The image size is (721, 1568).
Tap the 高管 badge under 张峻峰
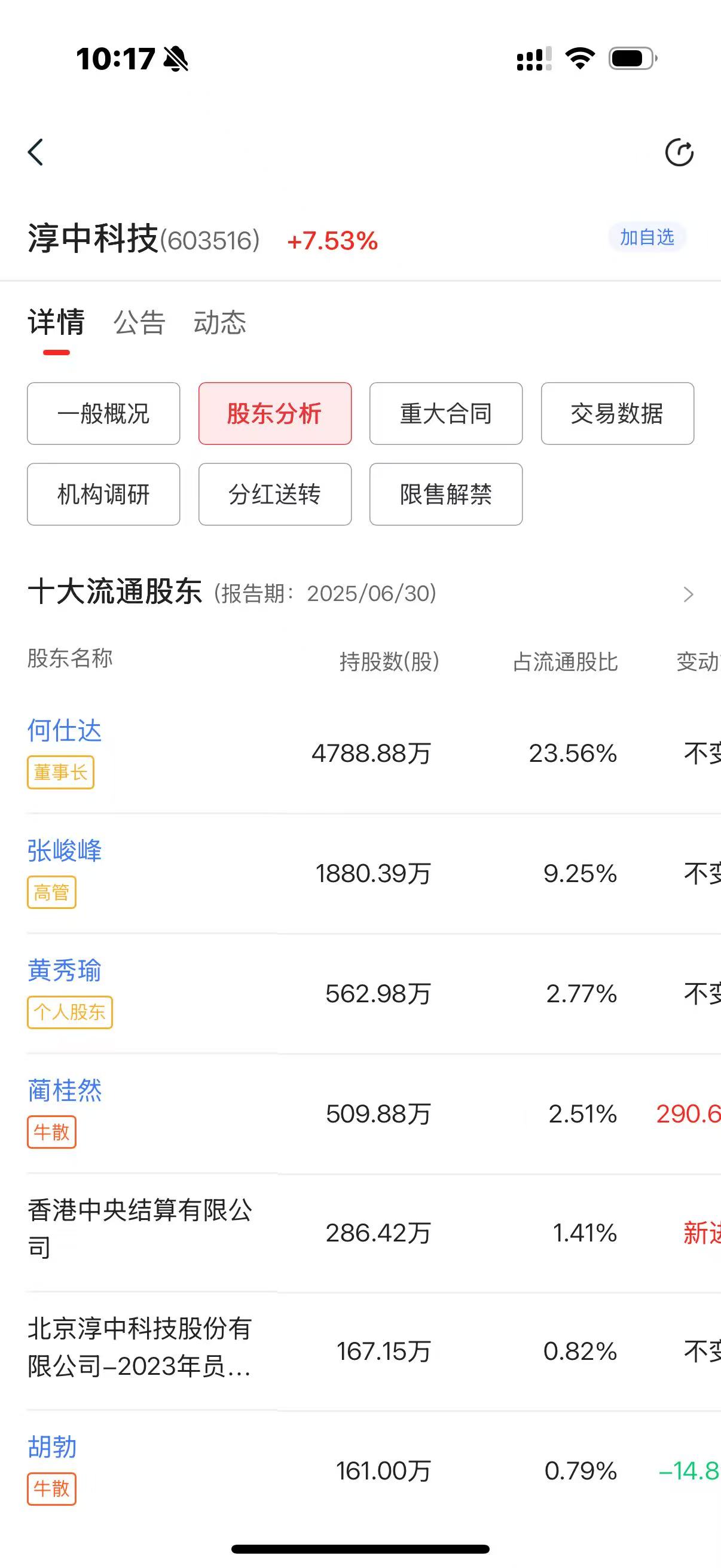[x=52, y=892]
